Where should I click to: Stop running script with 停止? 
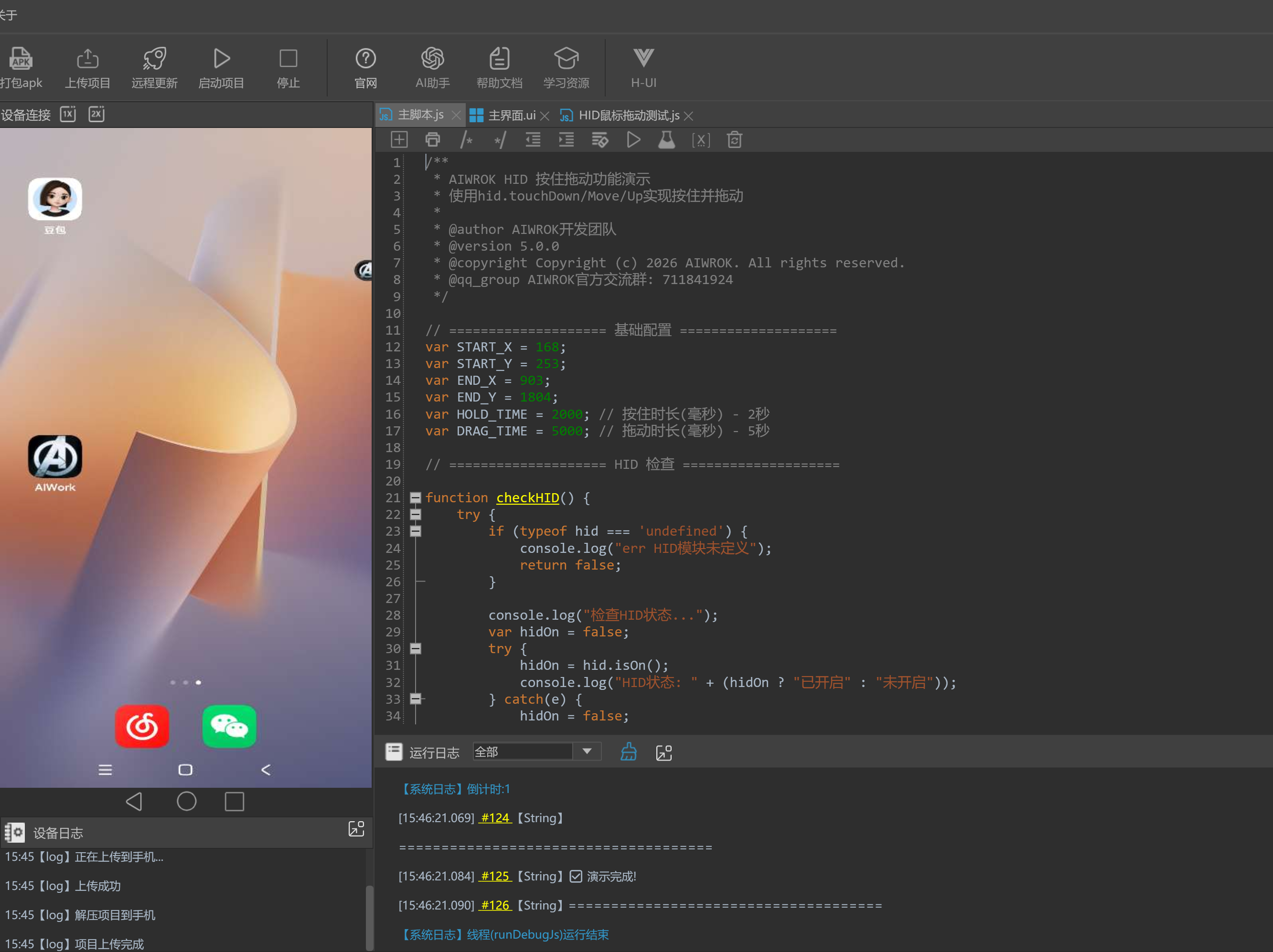pos(289,67)
